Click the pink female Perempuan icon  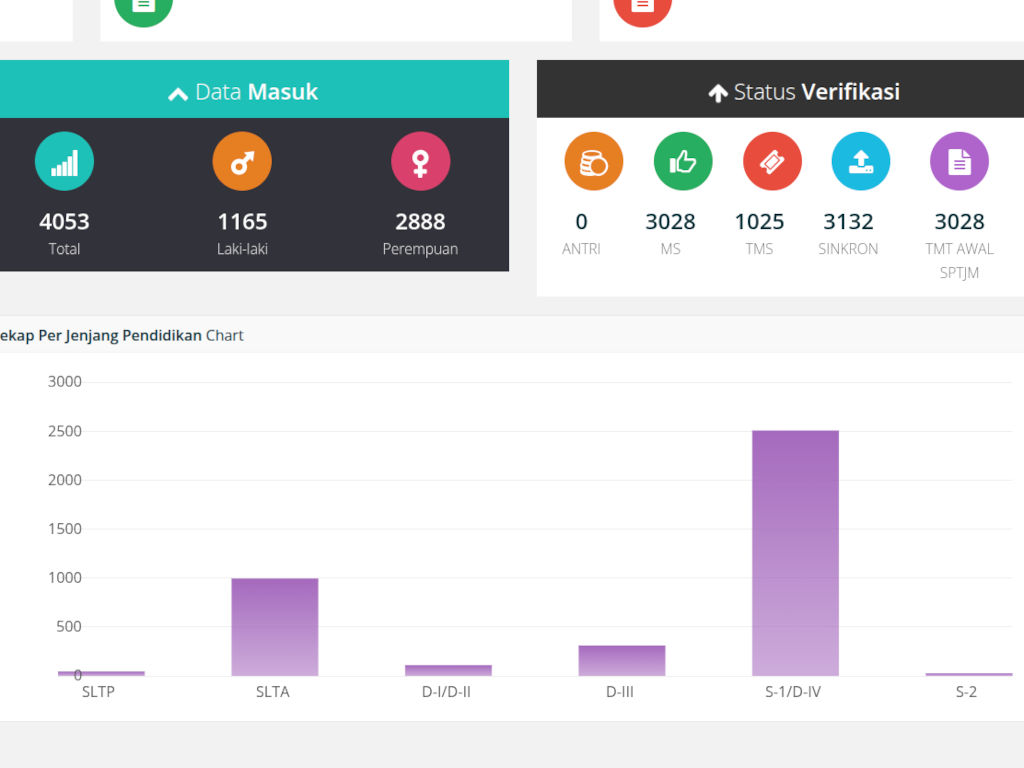pyautogui.click(x=420, y=161)
